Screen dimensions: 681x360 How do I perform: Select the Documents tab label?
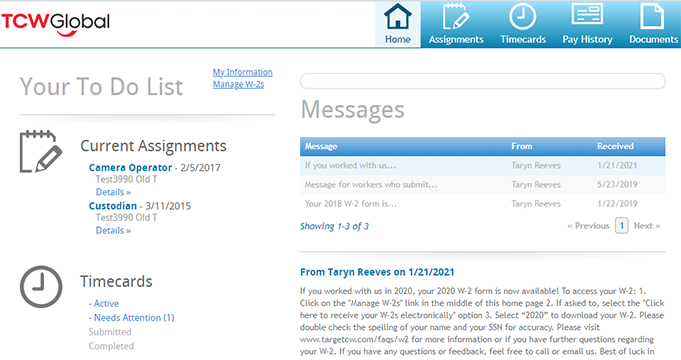coord(654,39)
